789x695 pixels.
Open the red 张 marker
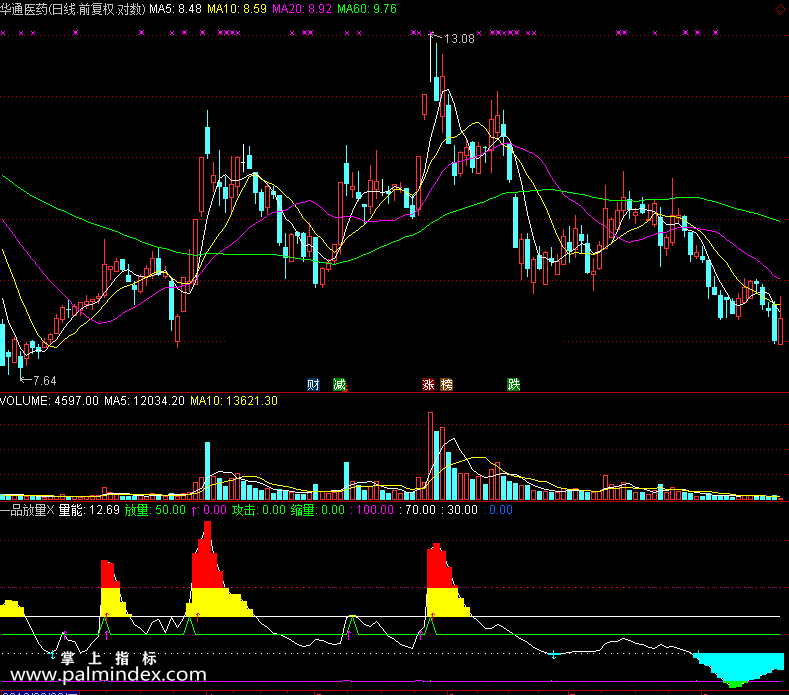[428, 385]
